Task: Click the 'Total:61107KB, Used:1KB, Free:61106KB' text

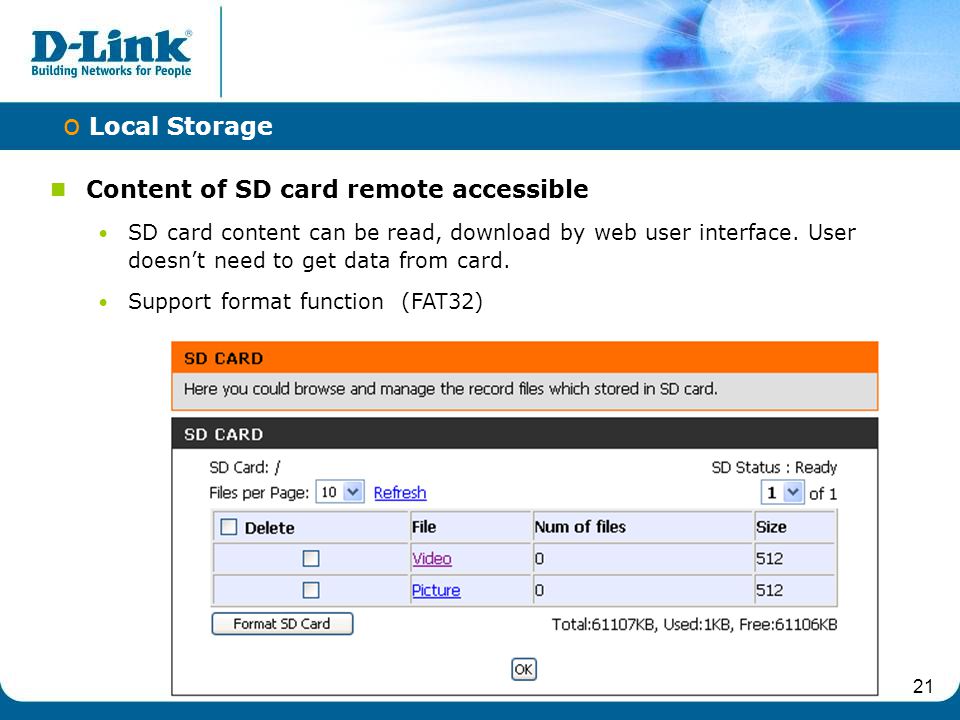Action: pyautogui.click(x=694, y=624)
